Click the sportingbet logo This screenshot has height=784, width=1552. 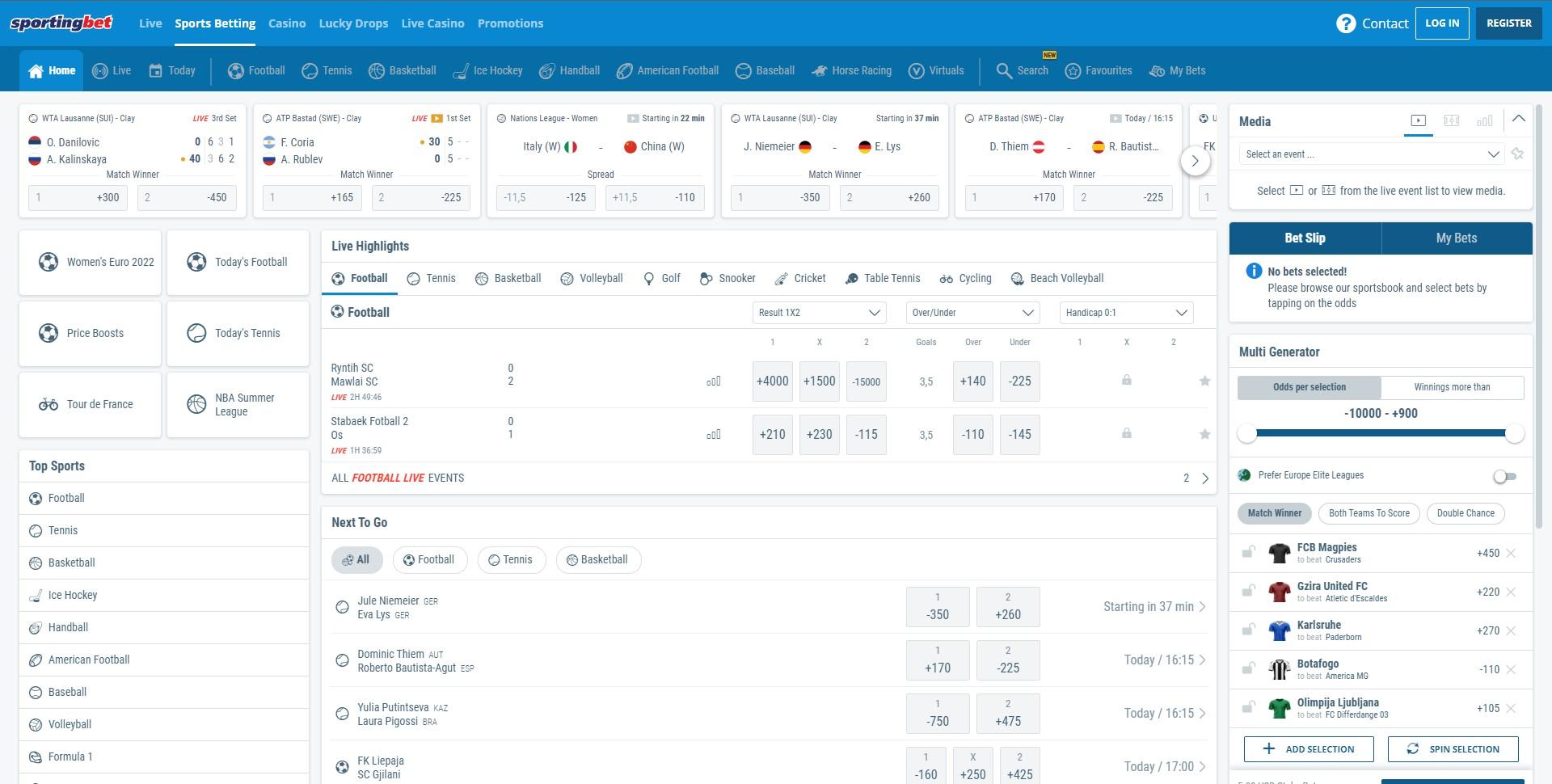tap(61, 23)
